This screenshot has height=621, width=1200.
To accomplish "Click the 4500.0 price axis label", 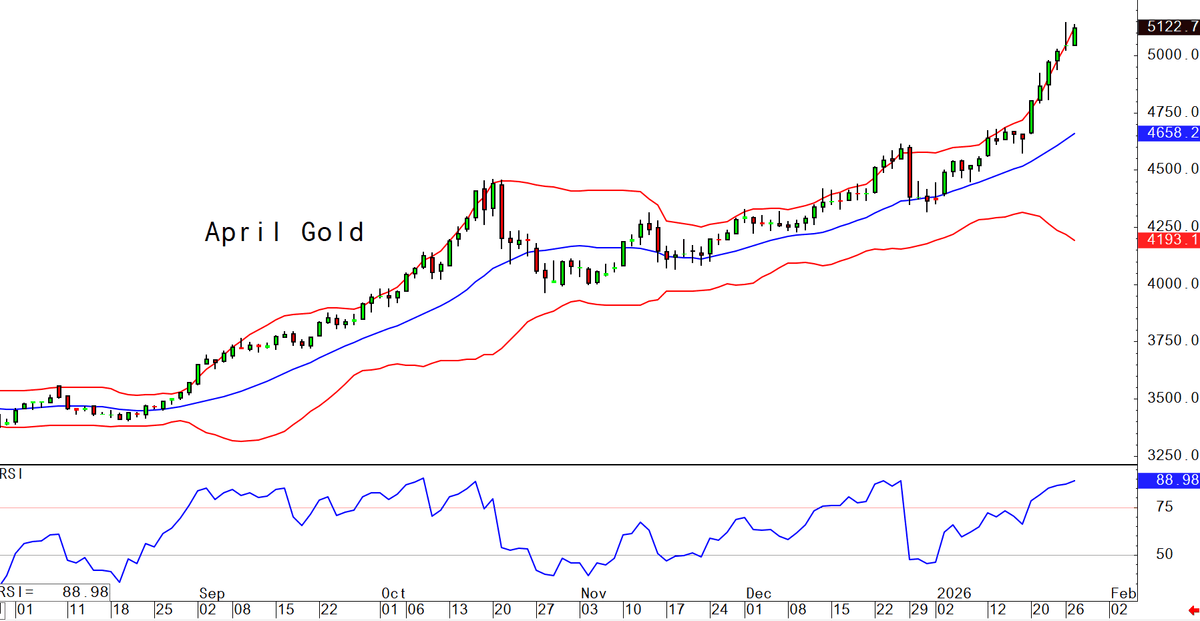I will [1172, 169].
